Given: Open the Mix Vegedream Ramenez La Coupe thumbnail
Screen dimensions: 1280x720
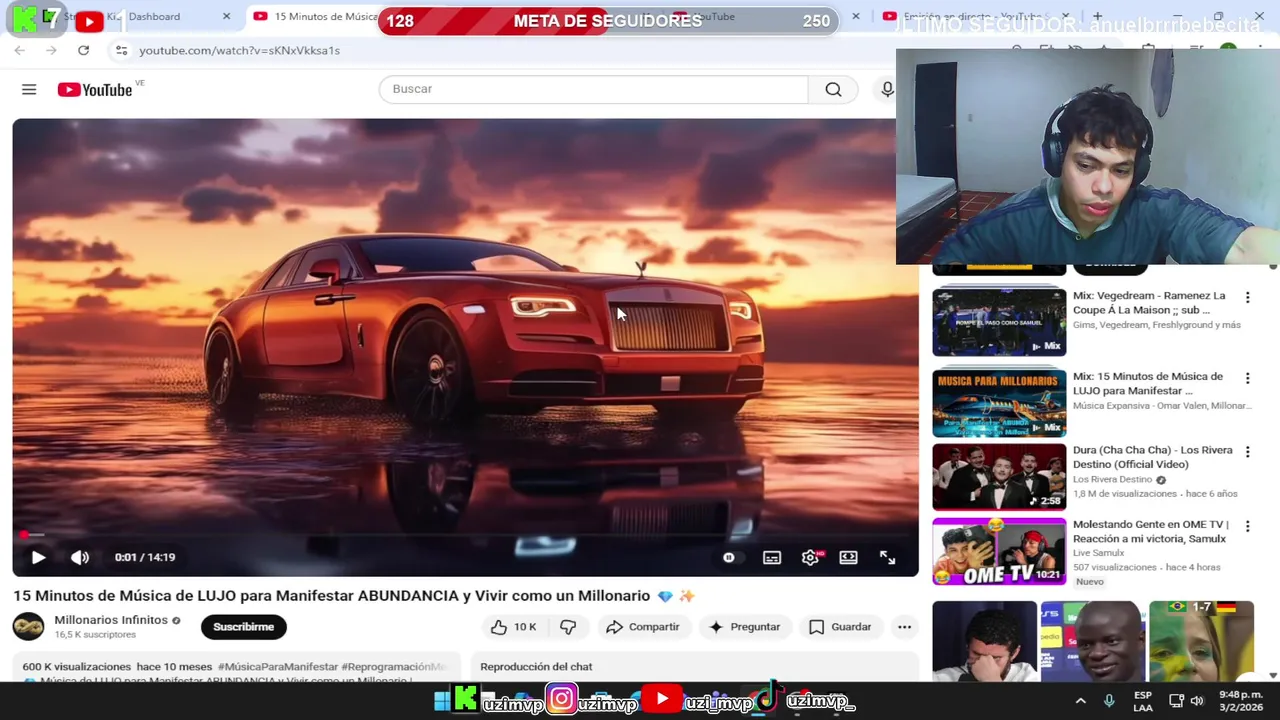Looking at the screenshot, I should pos(999,322).
